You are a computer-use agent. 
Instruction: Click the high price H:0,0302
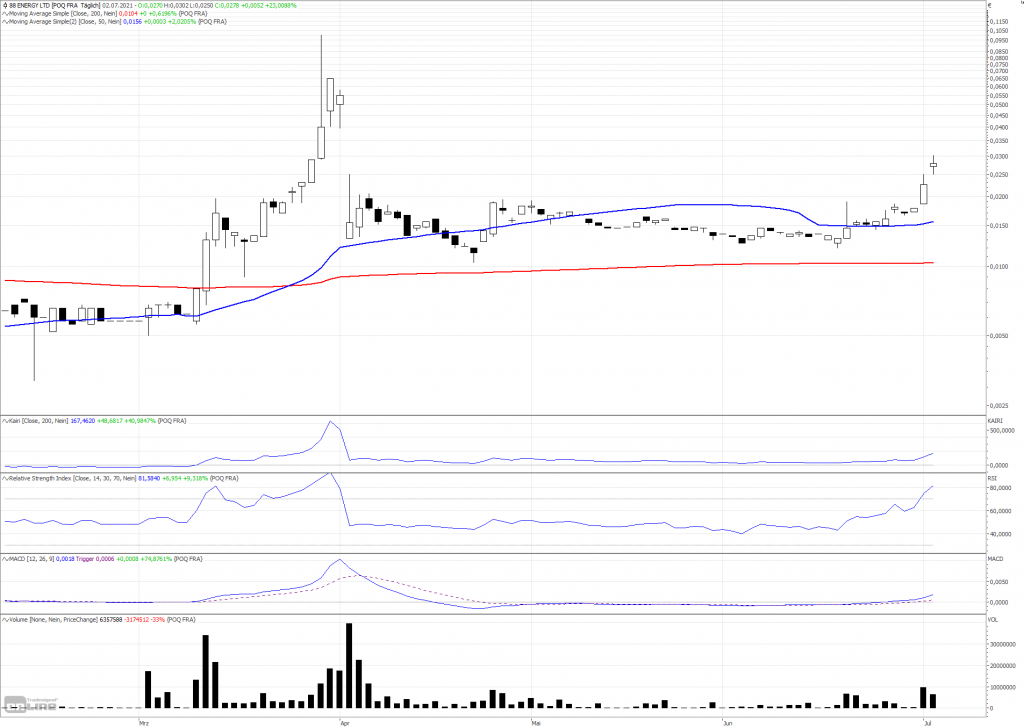pos(176,5)
